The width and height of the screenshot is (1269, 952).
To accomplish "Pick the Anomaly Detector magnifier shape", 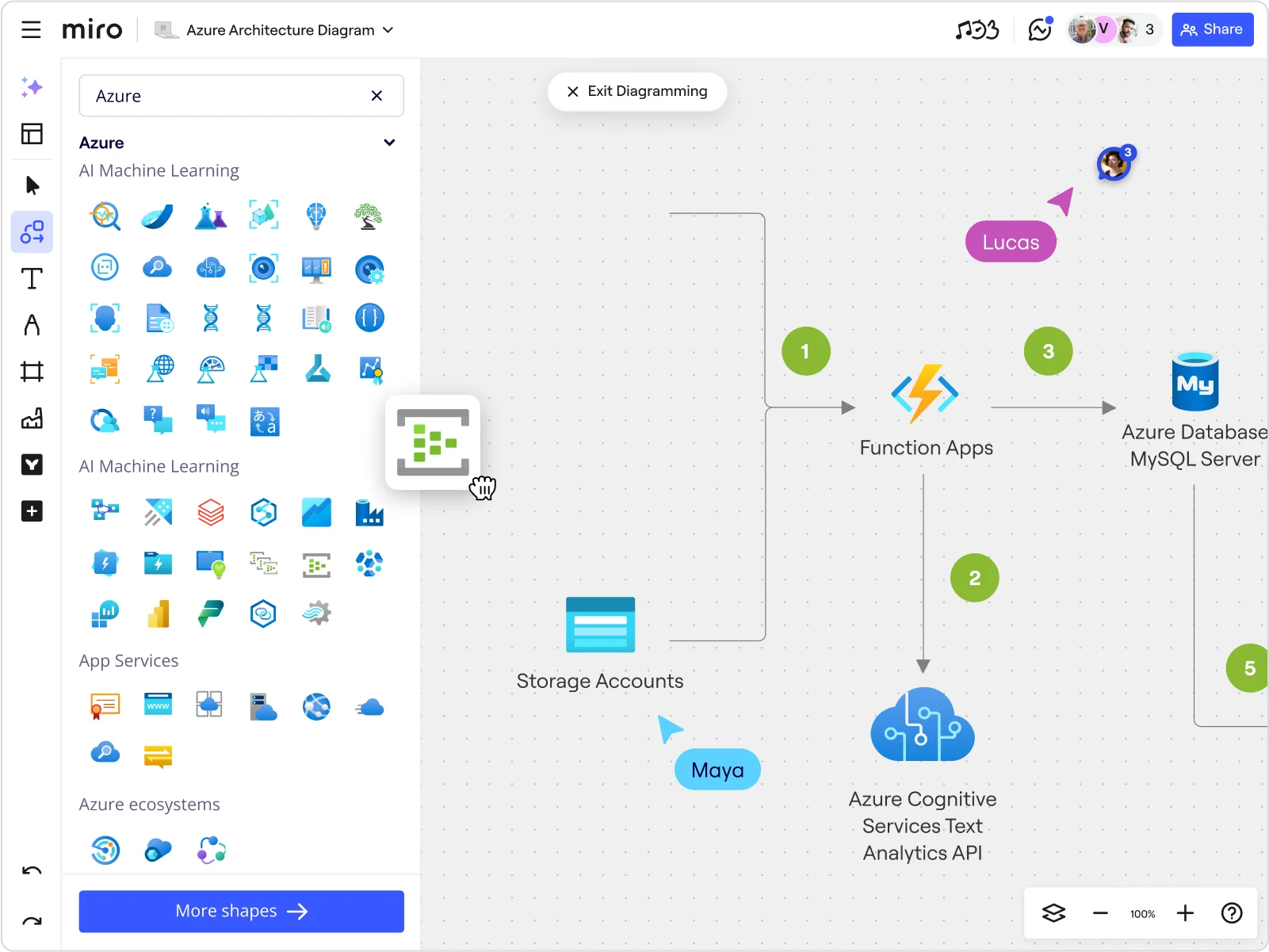I will pos(105,215).
